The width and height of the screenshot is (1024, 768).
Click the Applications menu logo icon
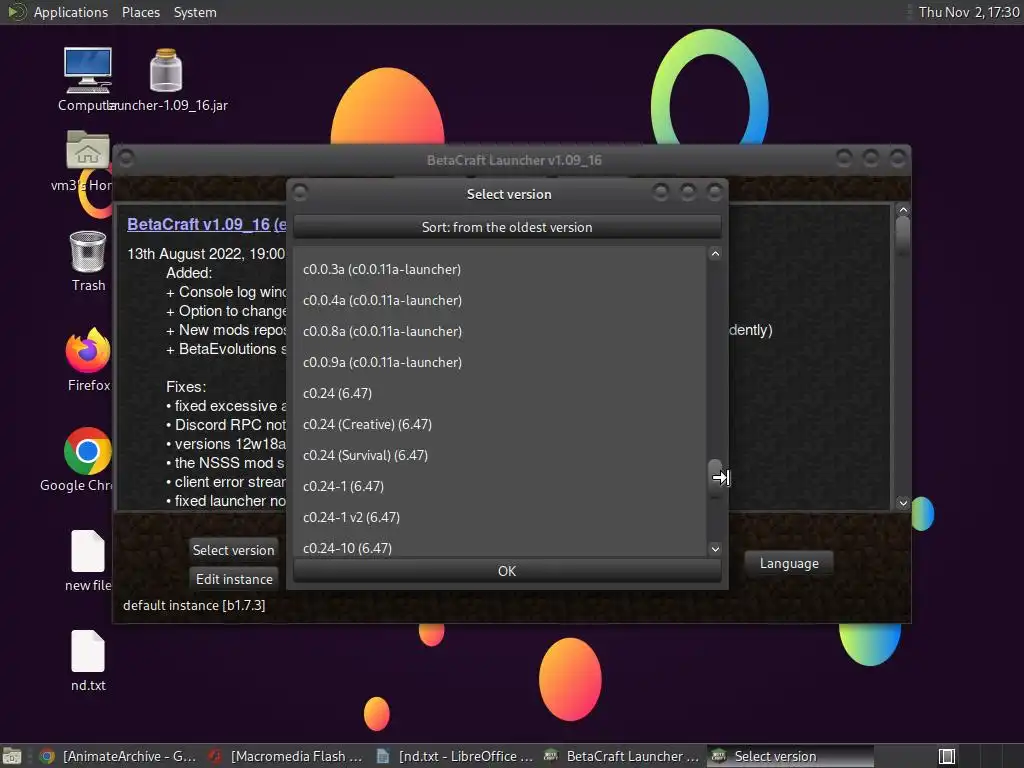tap(16, 12)
